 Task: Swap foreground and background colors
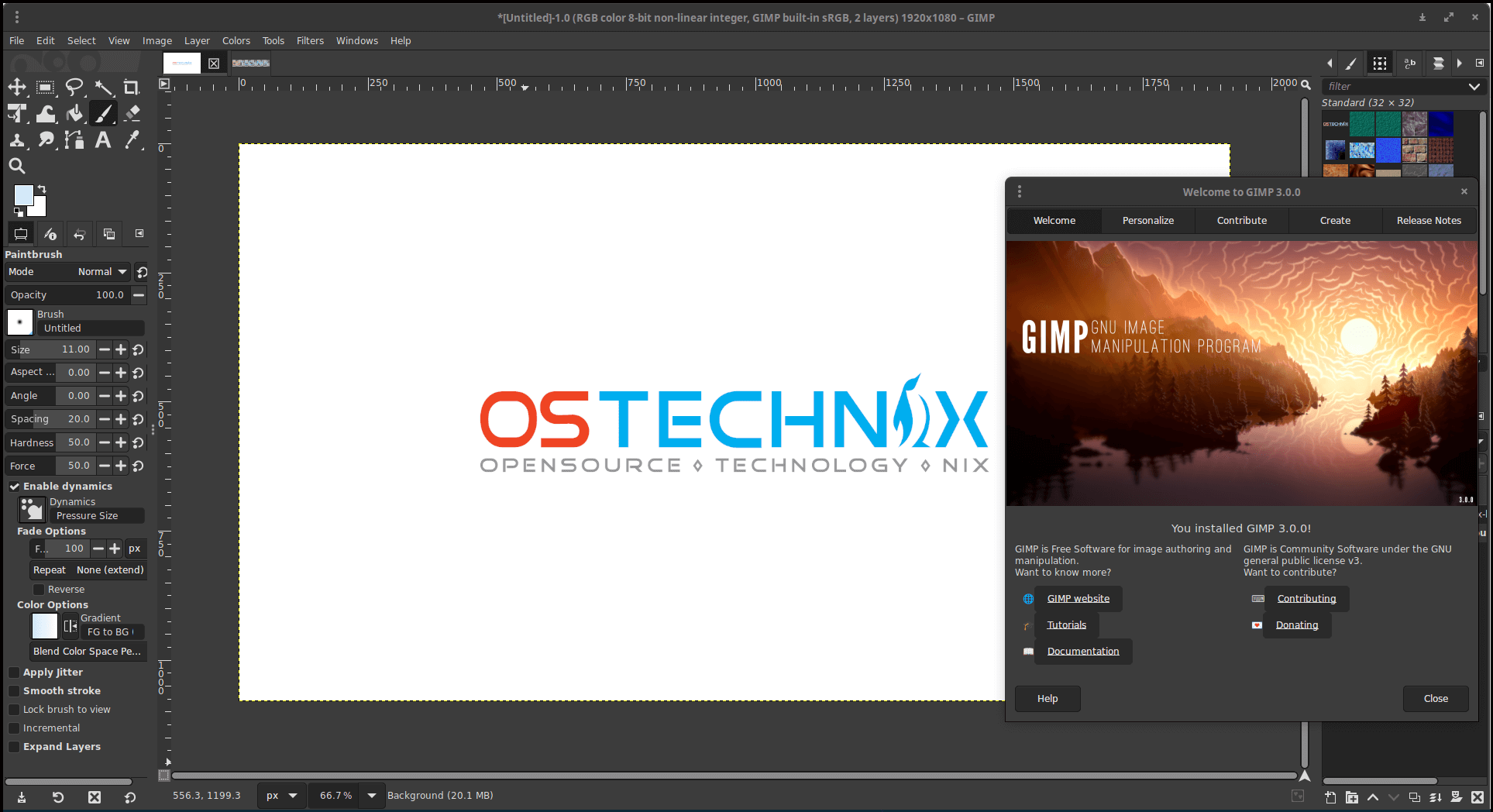click(x=42, y=189)
